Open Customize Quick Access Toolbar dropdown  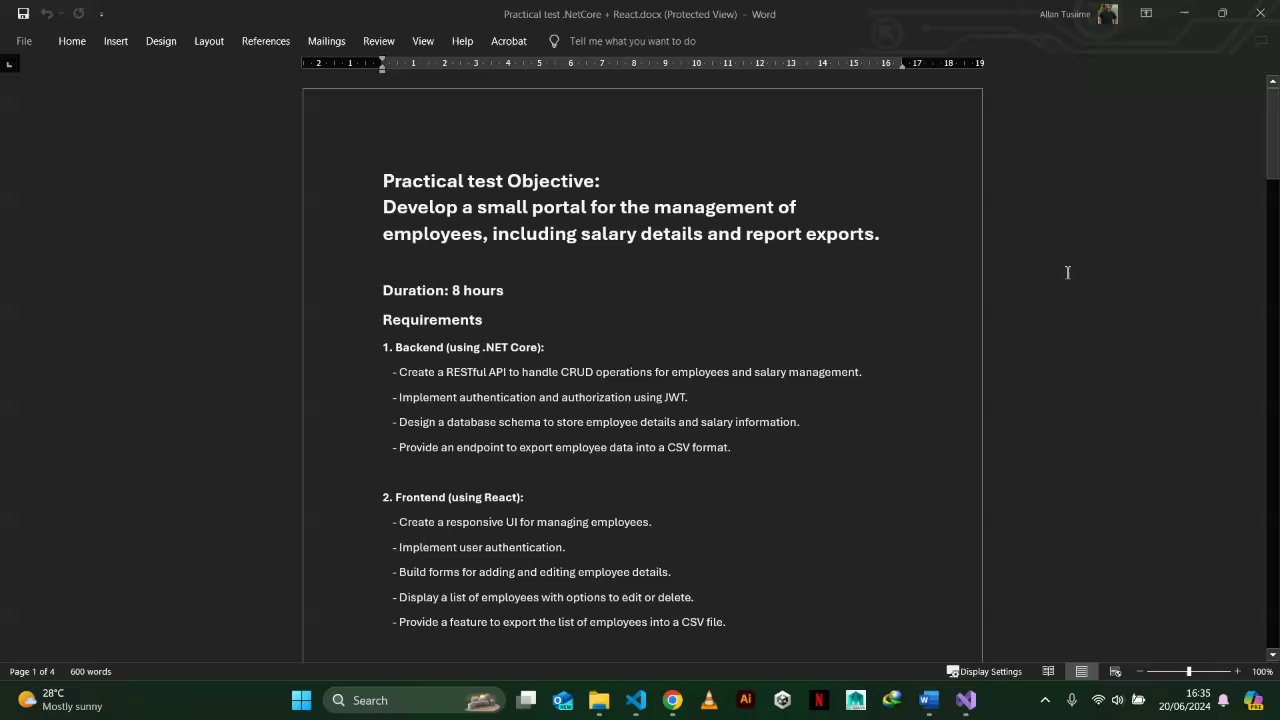pos(101,14)
